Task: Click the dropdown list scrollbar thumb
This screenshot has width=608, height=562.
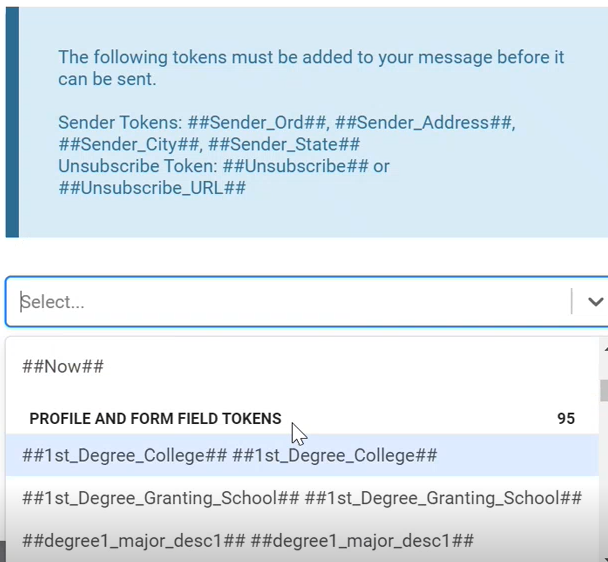Action: pyautogui.click(x=603, y=389)
